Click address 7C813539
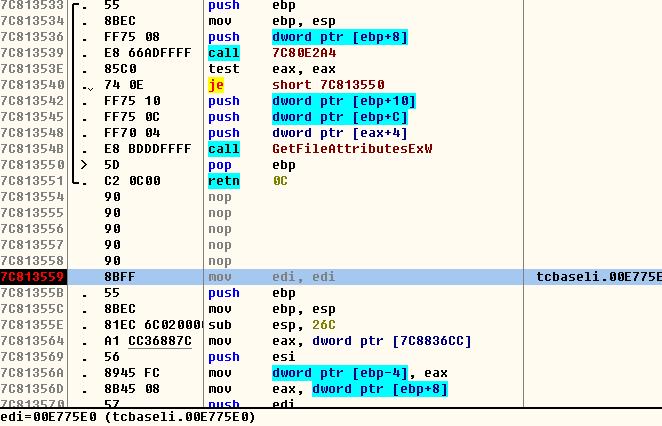Image resolution: width=662 pixels, height=426 pixels. point(33,53)
